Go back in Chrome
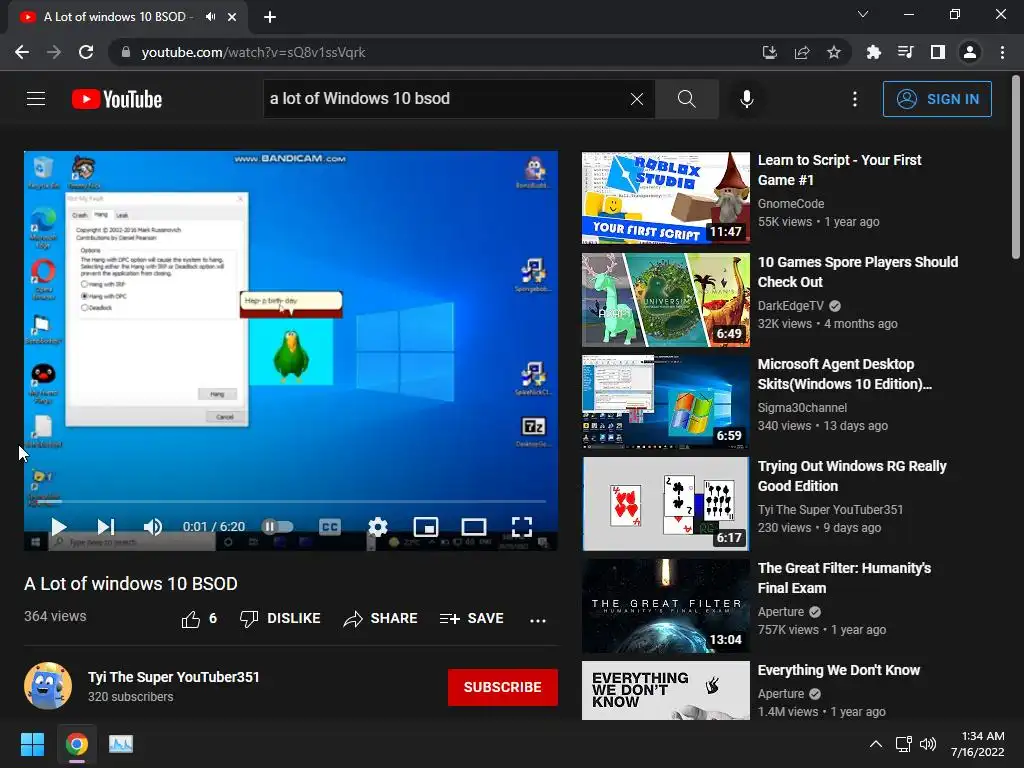Screen dimensions: 1024x768 [x=22, y=52]
